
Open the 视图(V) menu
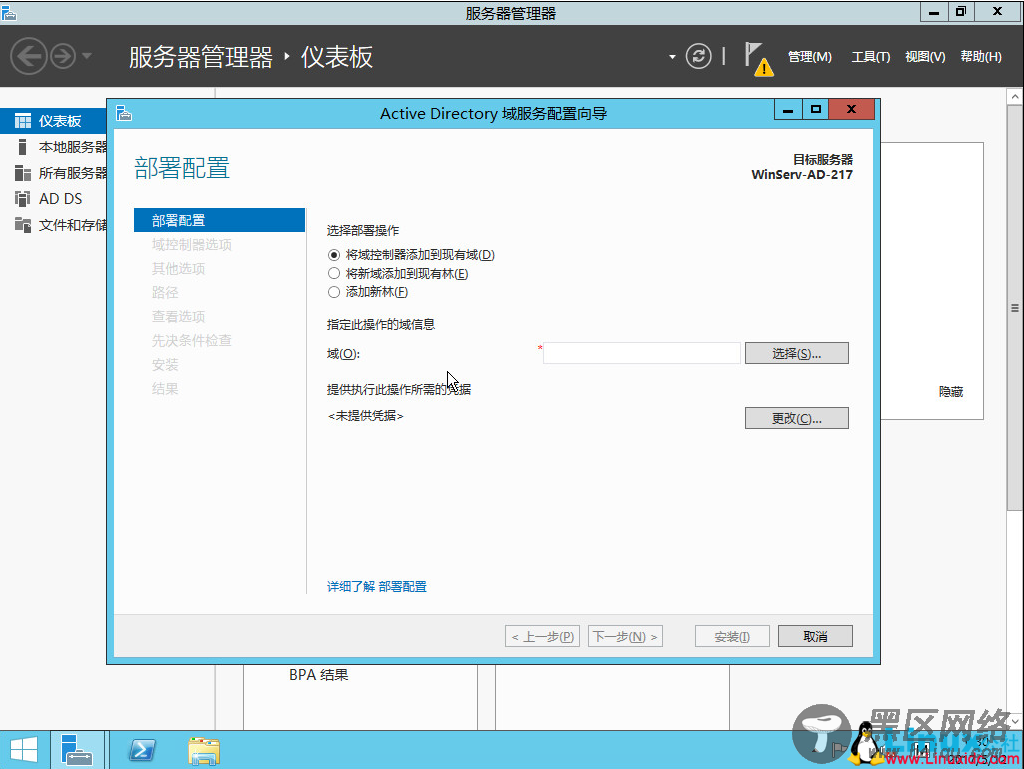click(925, 57)
